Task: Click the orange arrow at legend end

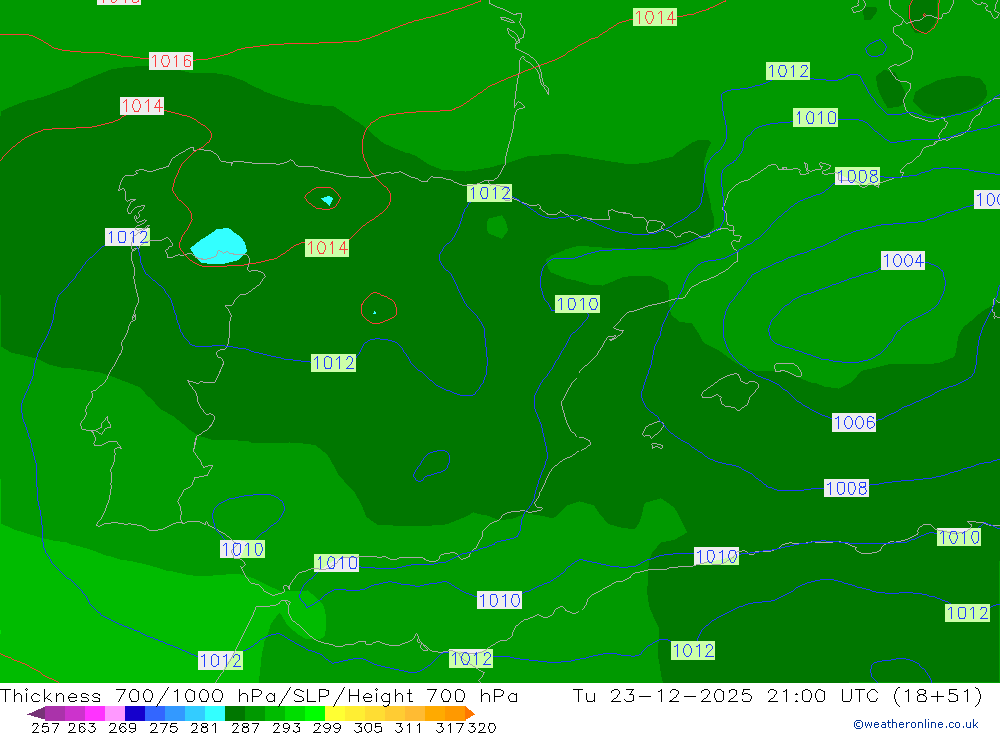Action: pyautogui.click(x=469, y=713)
